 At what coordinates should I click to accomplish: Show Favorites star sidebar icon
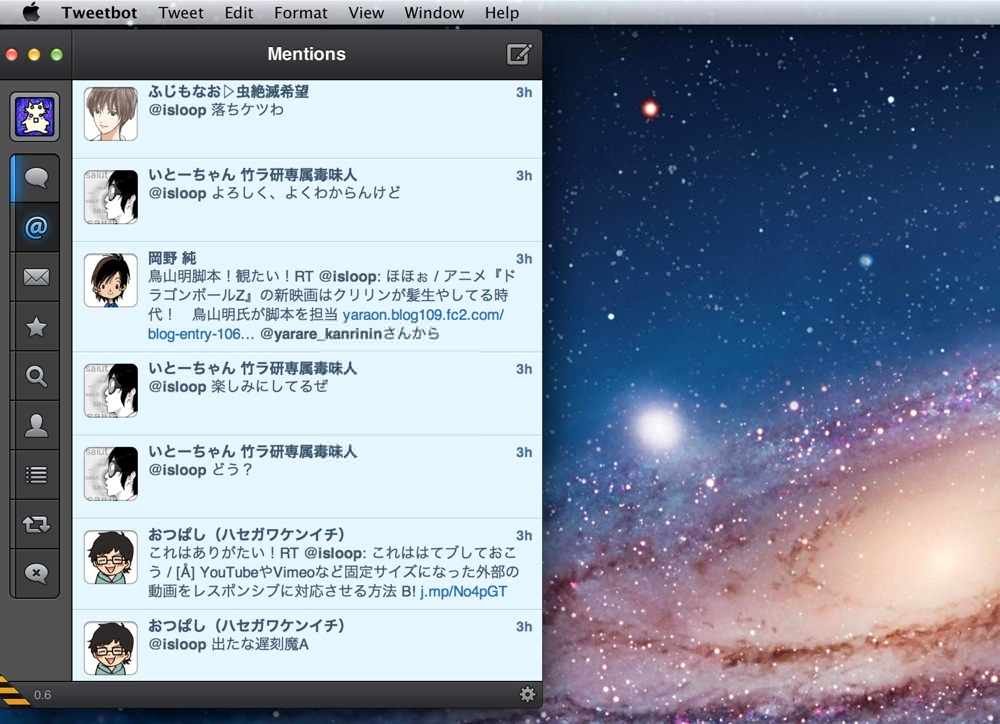36,327
